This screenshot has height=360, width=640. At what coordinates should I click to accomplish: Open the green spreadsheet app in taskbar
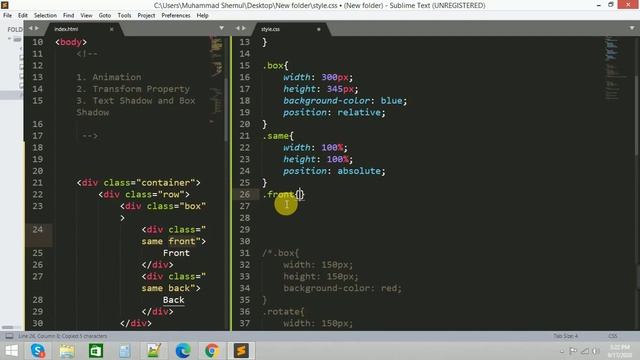(96, 351)
